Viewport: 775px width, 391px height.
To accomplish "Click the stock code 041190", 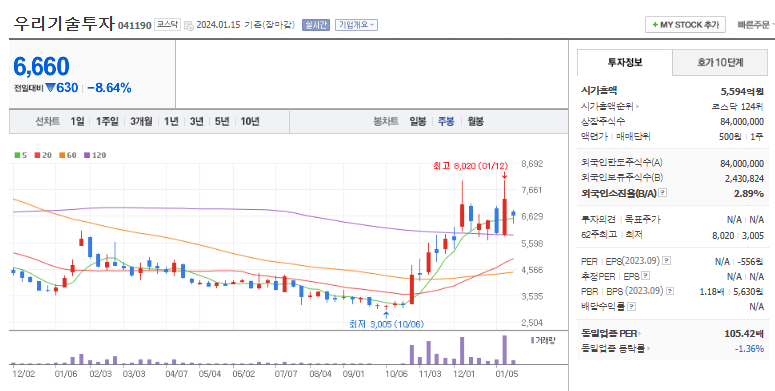I will 134,26.
